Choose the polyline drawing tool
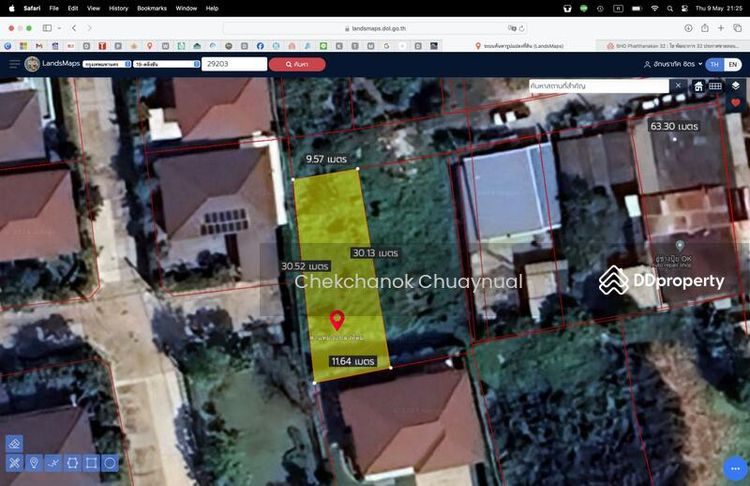Image resolution: width=750 pixels, height=486 pixels. click(52, 463)
